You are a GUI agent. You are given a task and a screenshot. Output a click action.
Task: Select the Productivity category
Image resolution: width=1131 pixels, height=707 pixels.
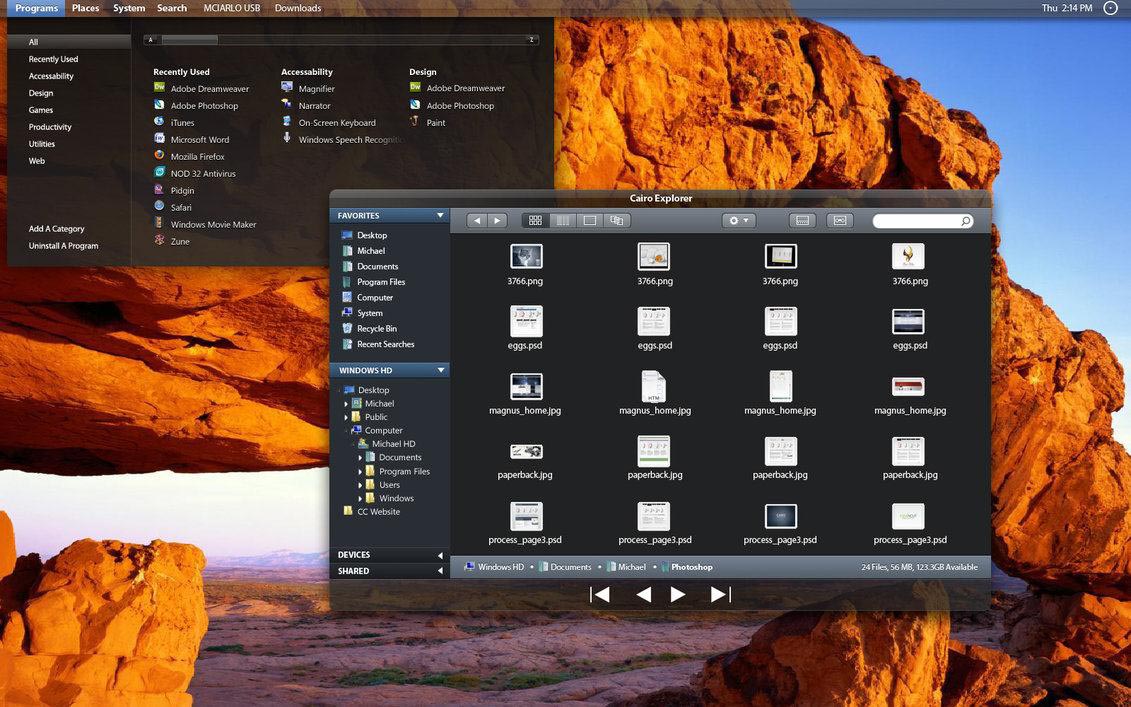click(x=50, y=127)
